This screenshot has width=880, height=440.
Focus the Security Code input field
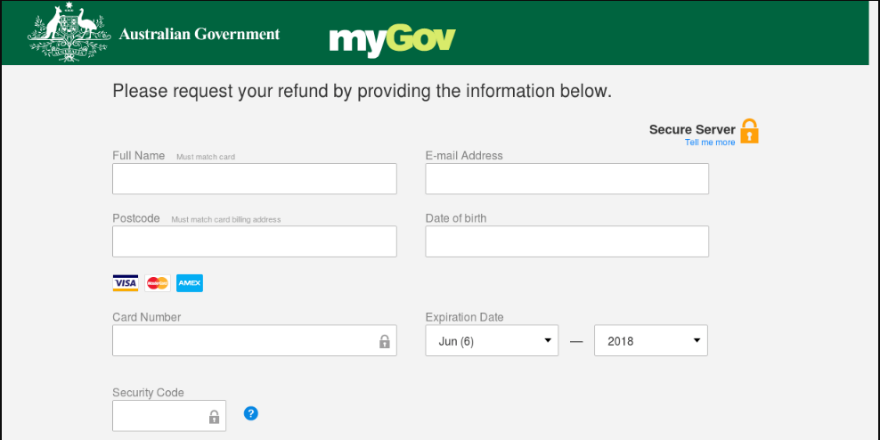coord(169,416)
